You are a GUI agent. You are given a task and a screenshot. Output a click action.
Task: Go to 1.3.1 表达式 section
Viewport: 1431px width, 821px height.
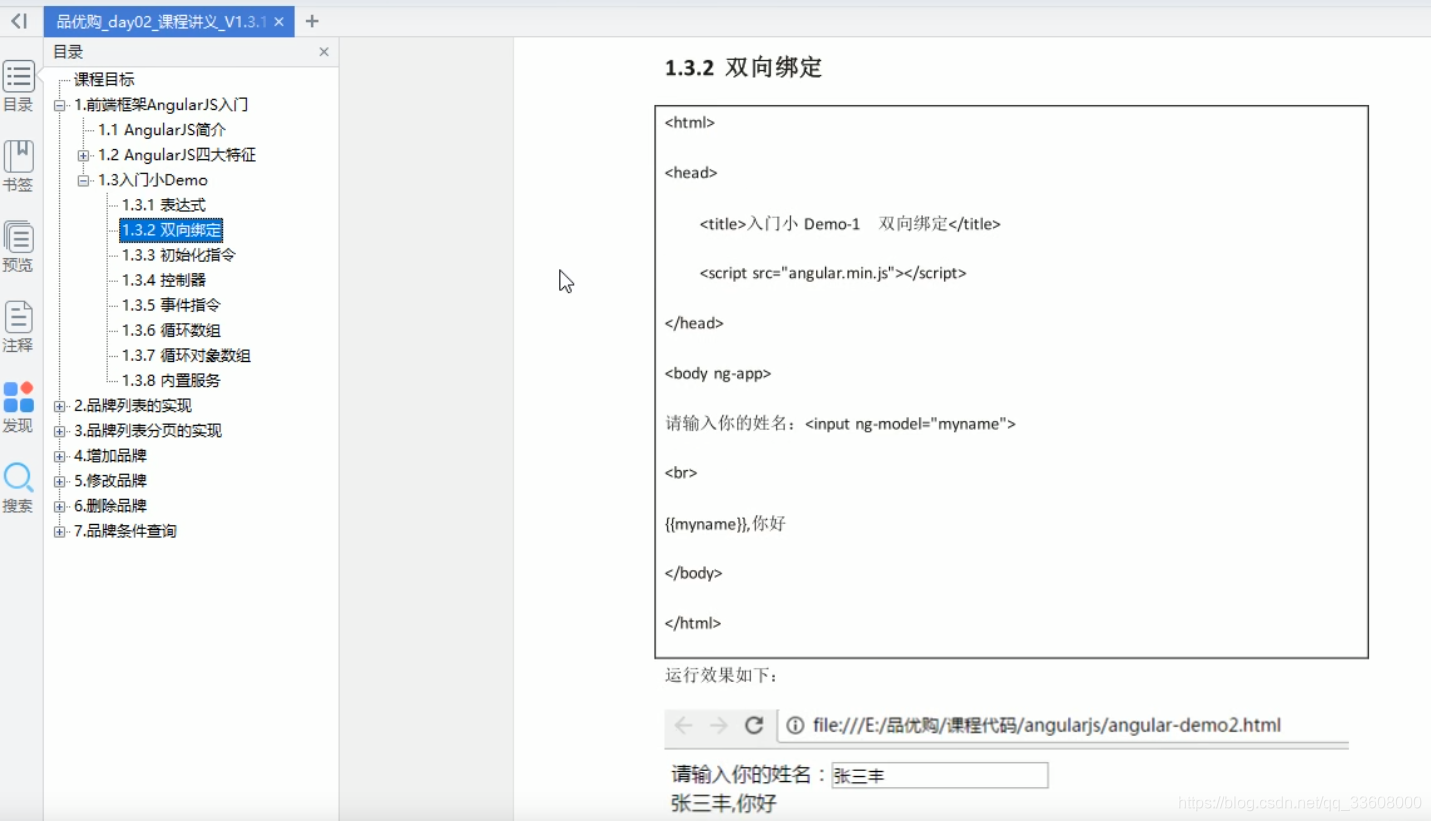[164, 205]
